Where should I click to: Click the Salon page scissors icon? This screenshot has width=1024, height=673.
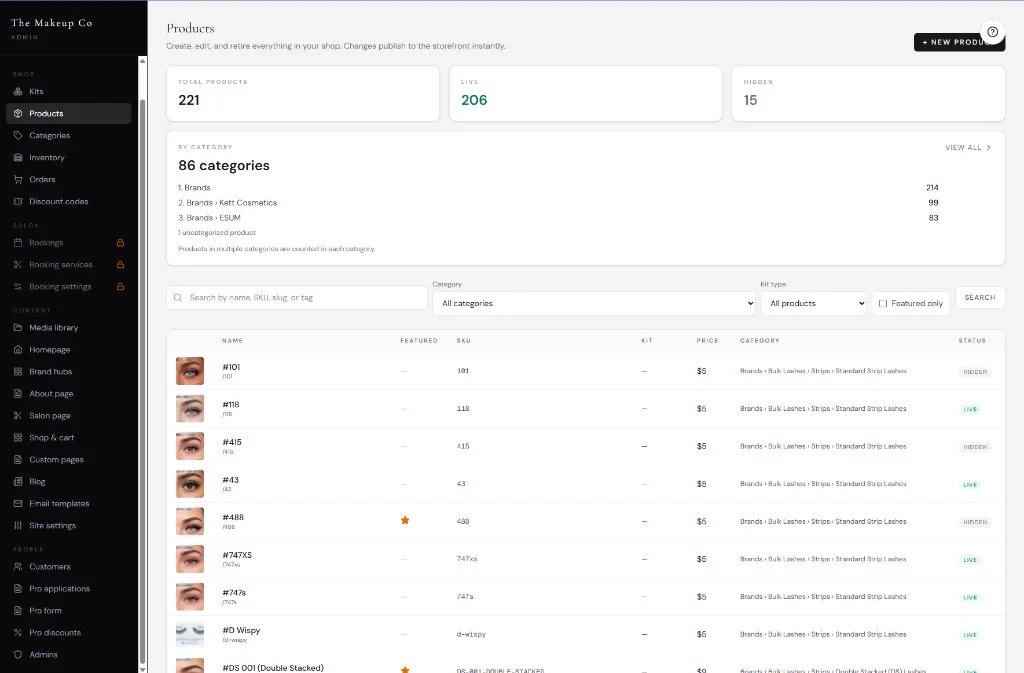tap(18, 416)
